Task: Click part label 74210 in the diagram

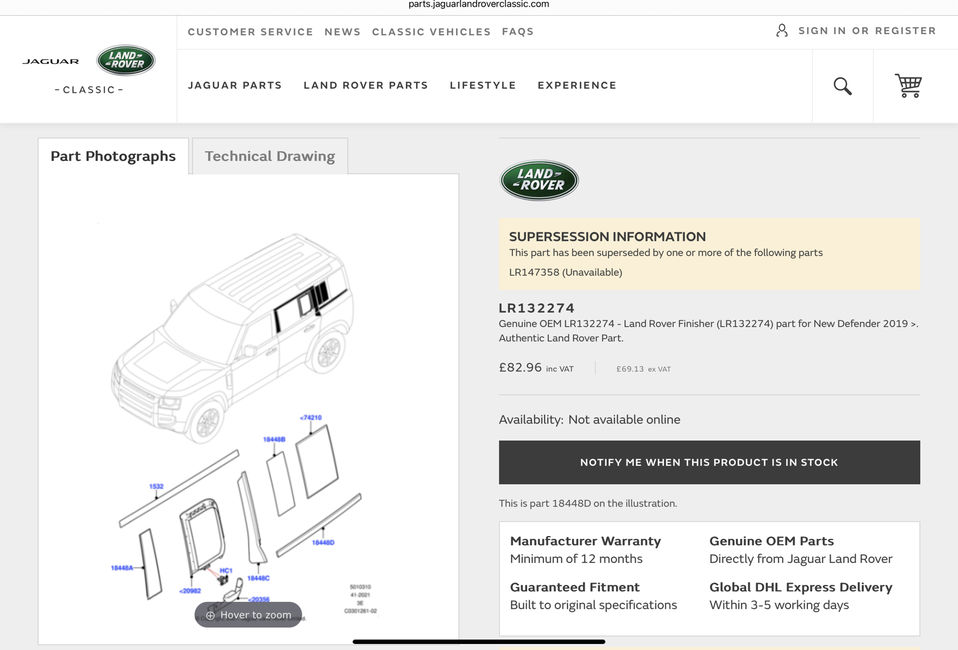Action: click(311, 418)
